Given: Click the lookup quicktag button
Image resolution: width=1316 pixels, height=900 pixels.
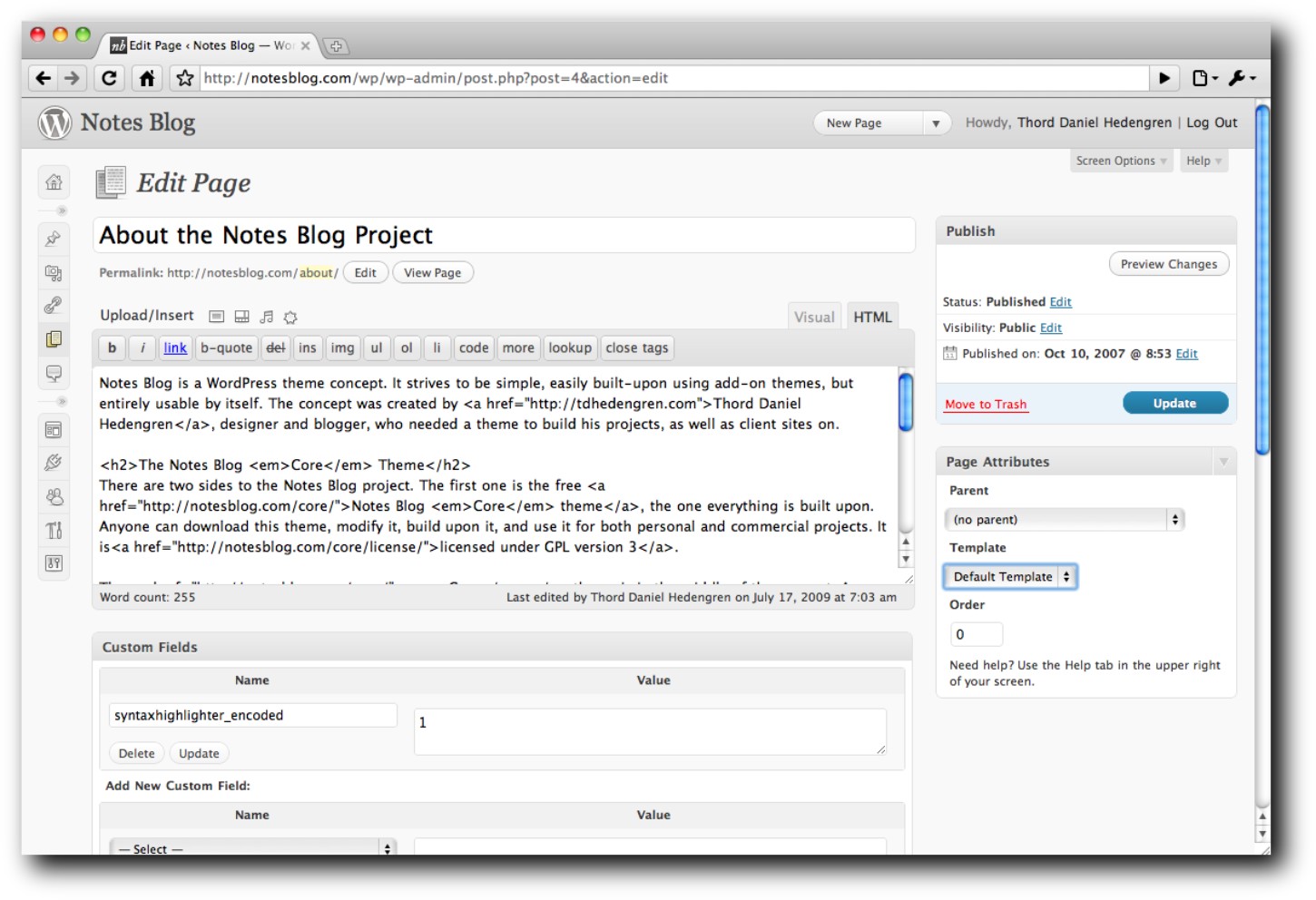Looking at the screenshot, I should pos(570,347).
